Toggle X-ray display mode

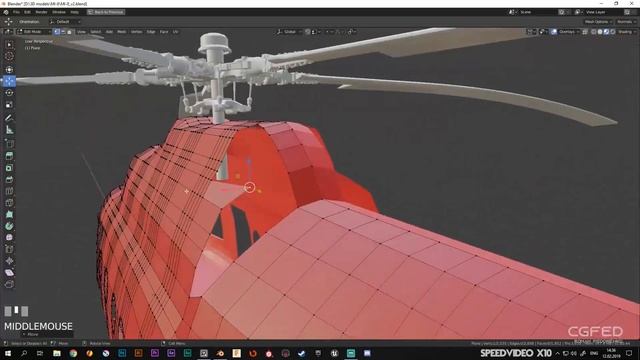pyautogui.click(x=585, y=32)
